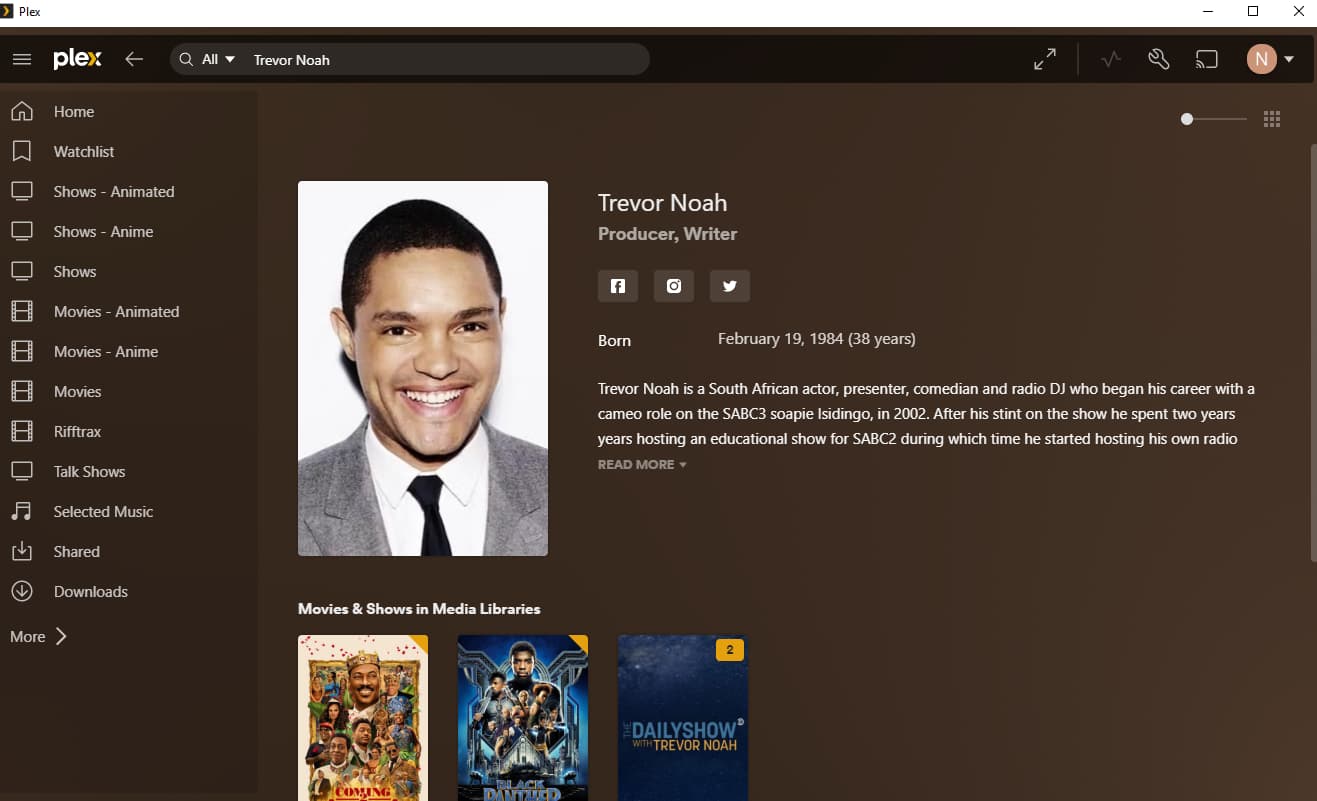Open the All search filter dropdown

[219, 59]
